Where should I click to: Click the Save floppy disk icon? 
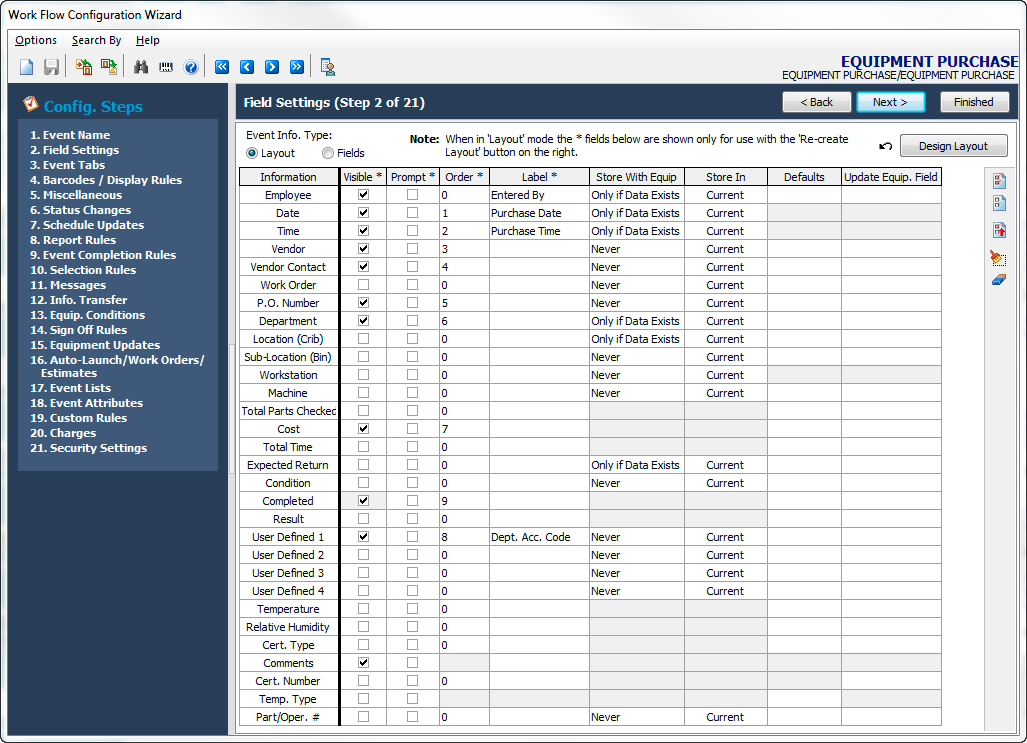pos(51,67)
